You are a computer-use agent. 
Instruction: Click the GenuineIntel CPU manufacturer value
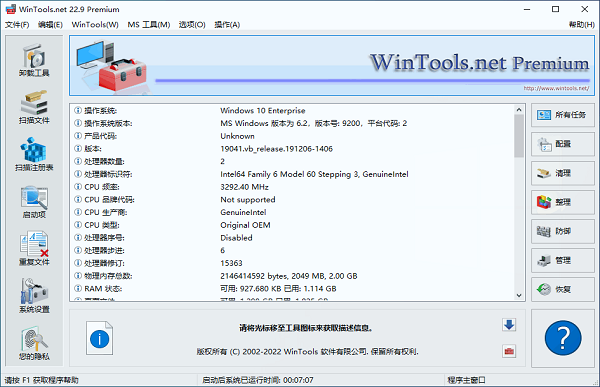point(243,212)
